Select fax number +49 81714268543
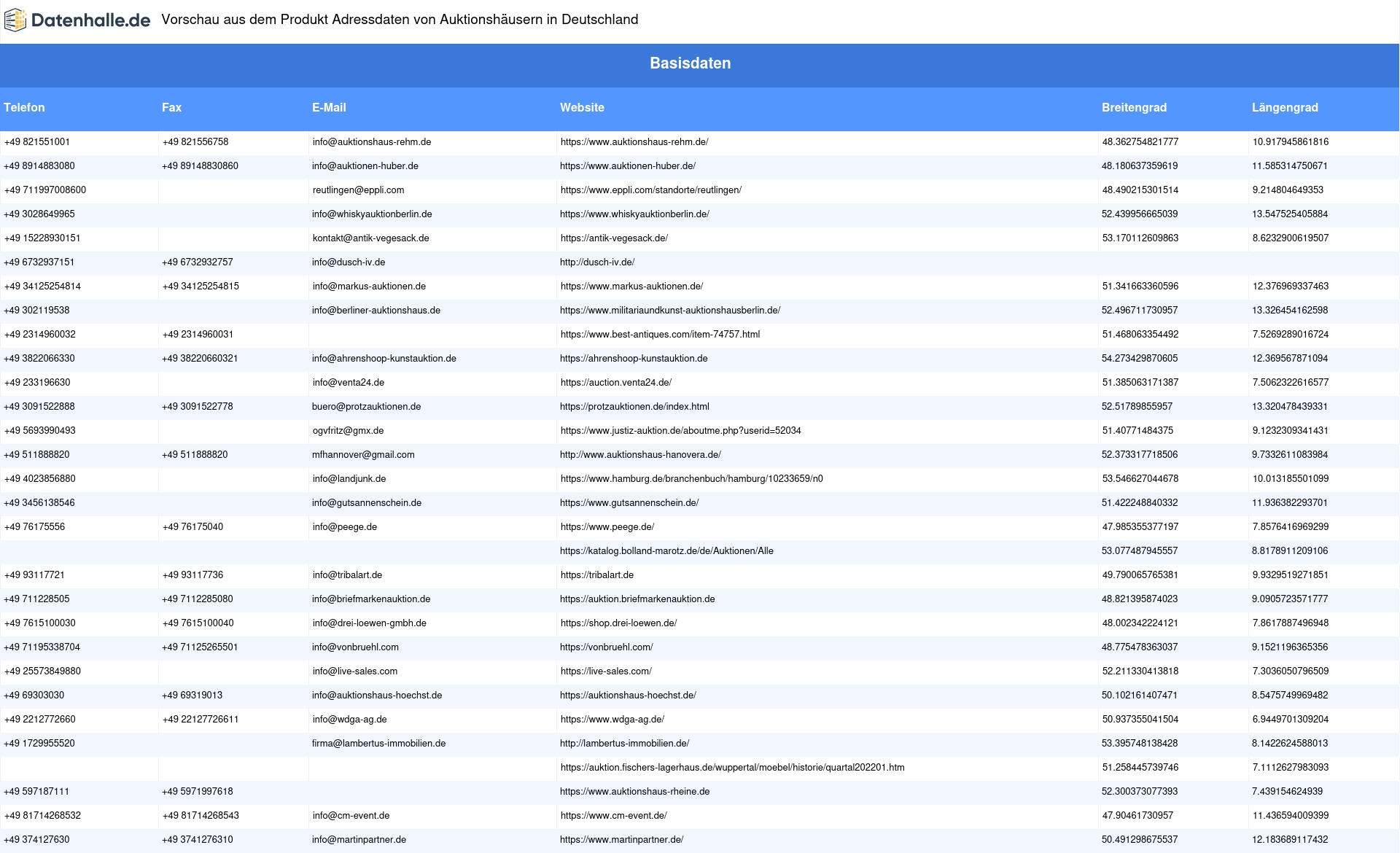Screen dimensions: 1400x853 click(x=201, y=816)
